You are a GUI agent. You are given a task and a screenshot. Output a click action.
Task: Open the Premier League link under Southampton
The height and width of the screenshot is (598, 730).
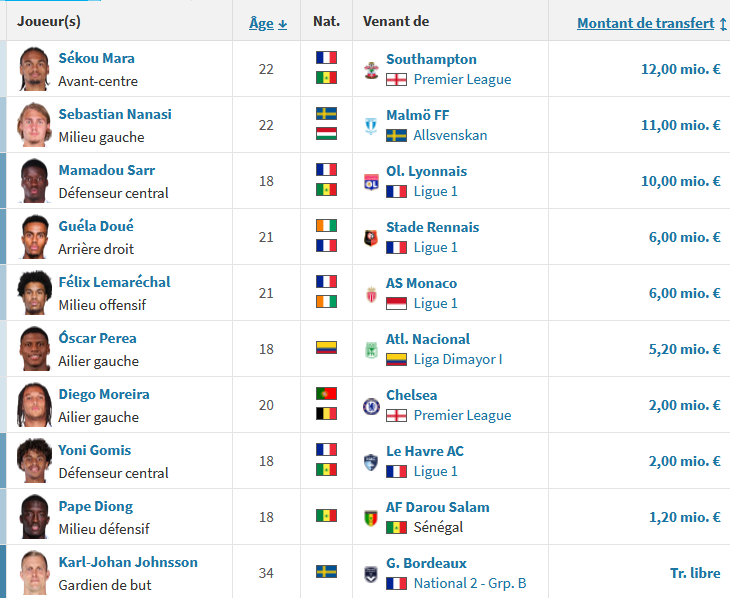pos(462,80)
